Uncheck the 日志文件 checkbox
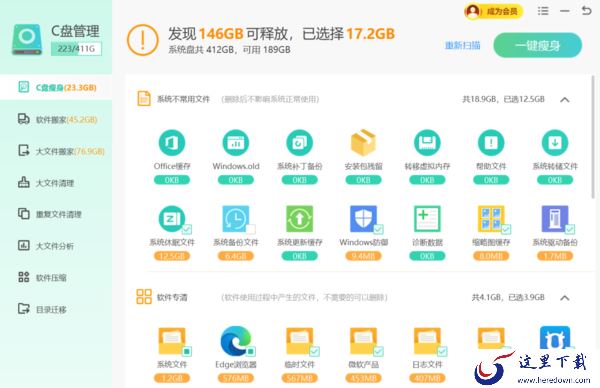Screen dimensions: 600x388 (442, 351)
